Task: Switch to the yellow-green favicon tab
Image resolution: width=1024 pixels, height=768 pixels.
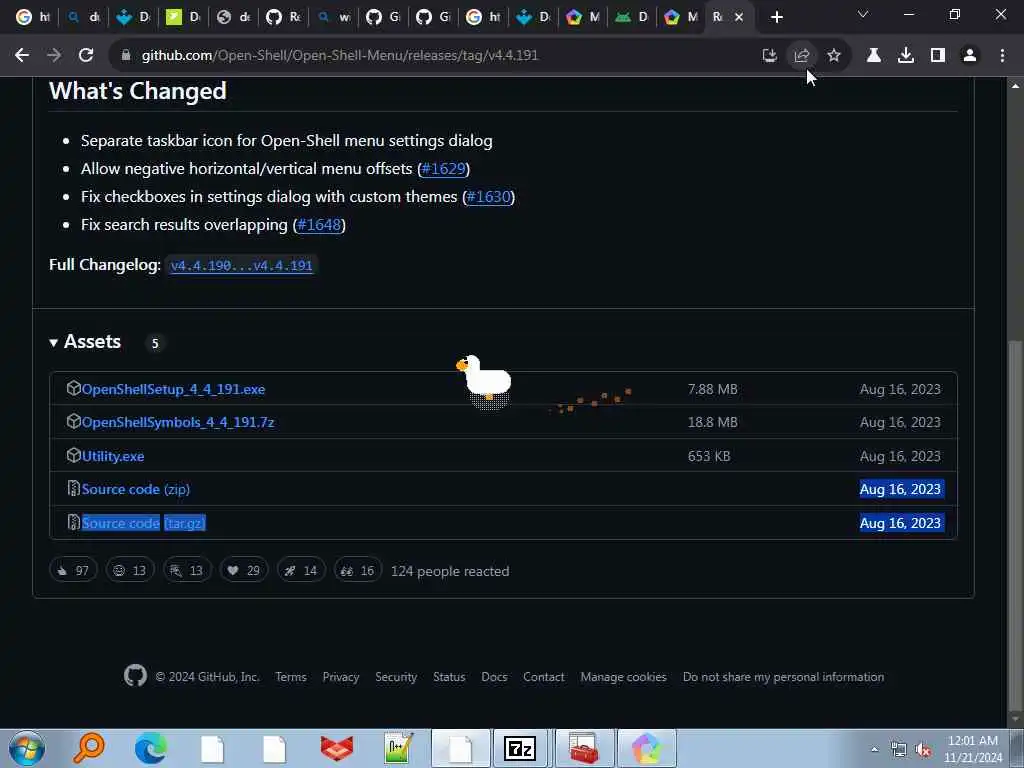Action: pos(182,17)
